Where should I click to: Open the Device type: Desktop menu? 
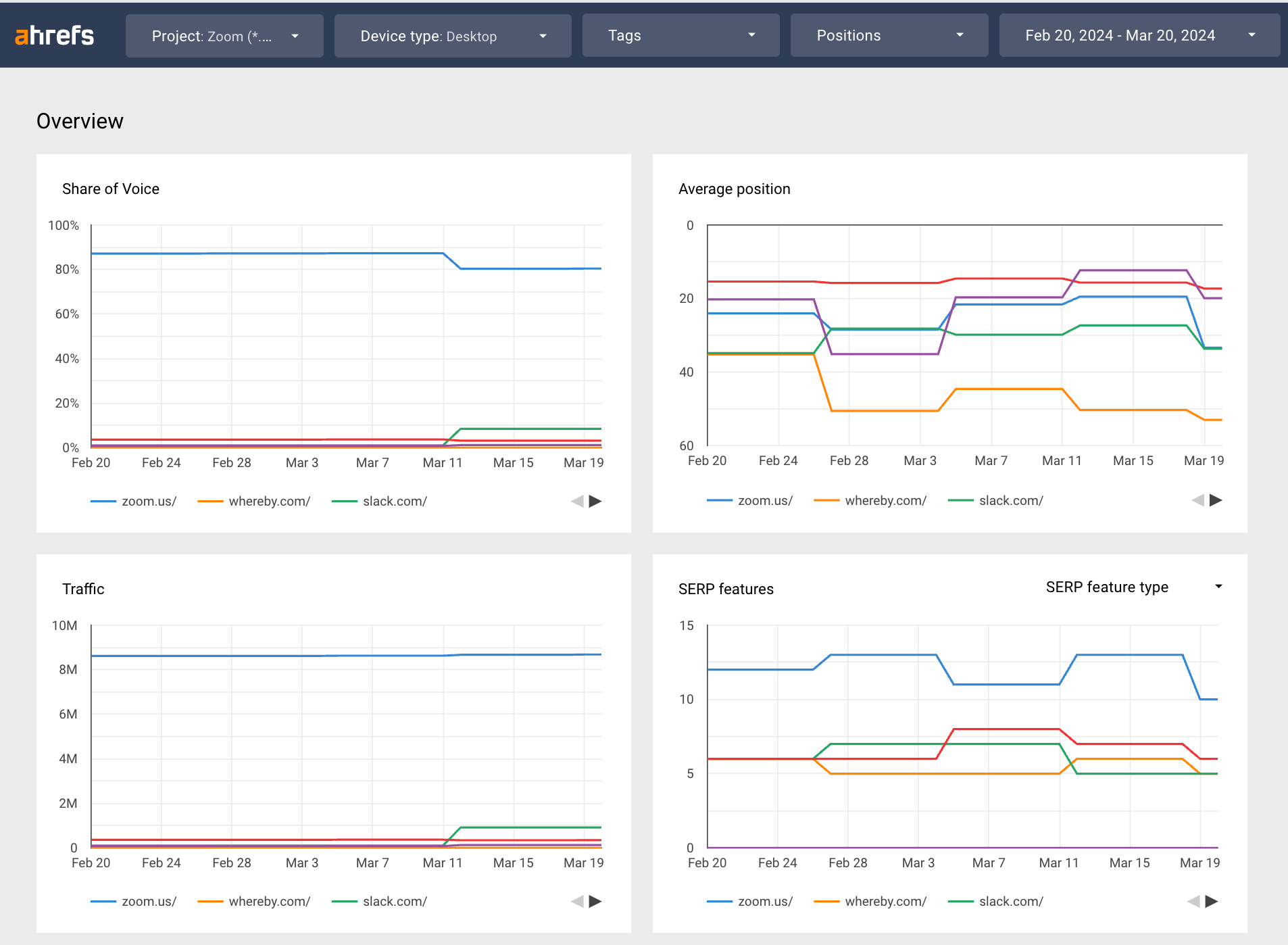click(x=453, y=35)
